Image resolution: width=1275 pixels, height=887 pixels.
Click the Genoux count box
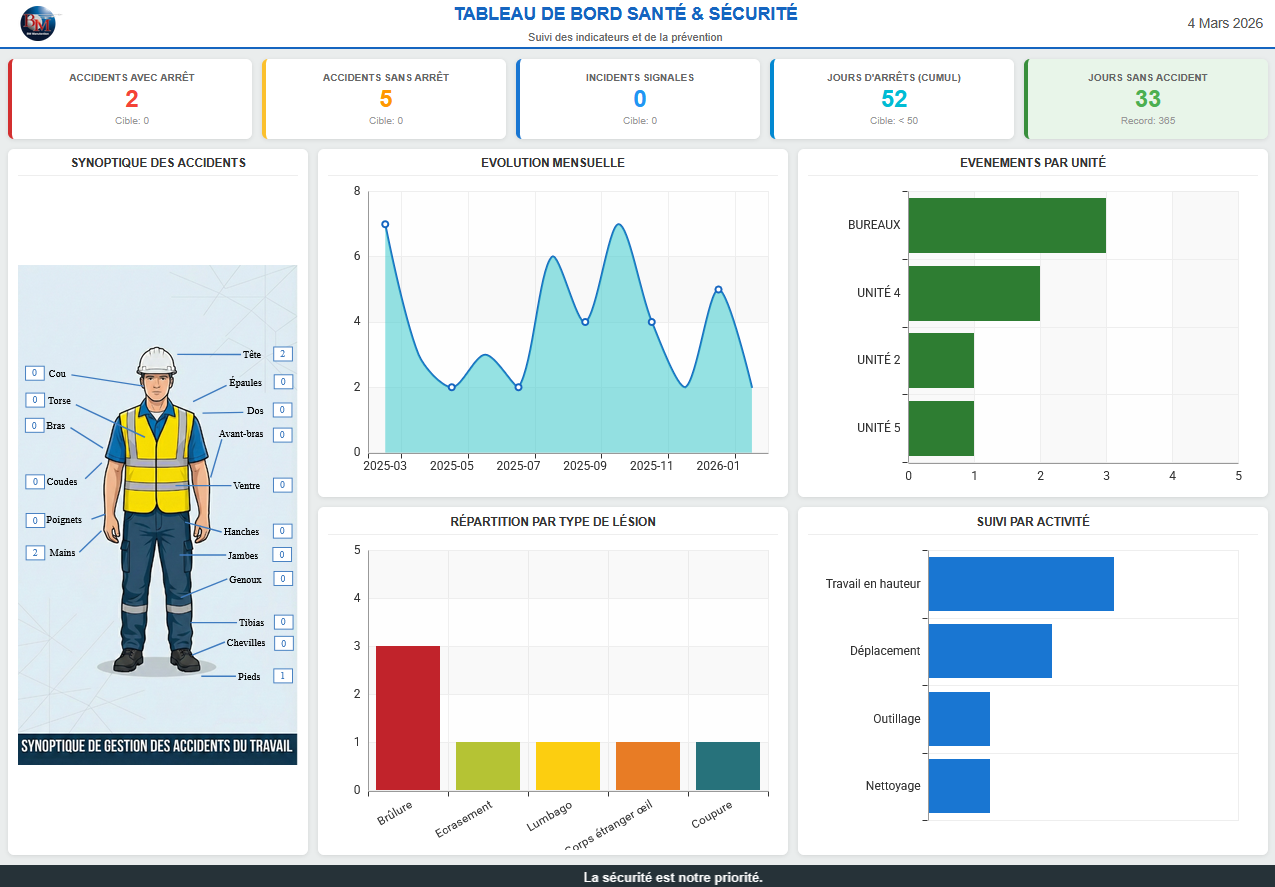click(x=283, y=579)
